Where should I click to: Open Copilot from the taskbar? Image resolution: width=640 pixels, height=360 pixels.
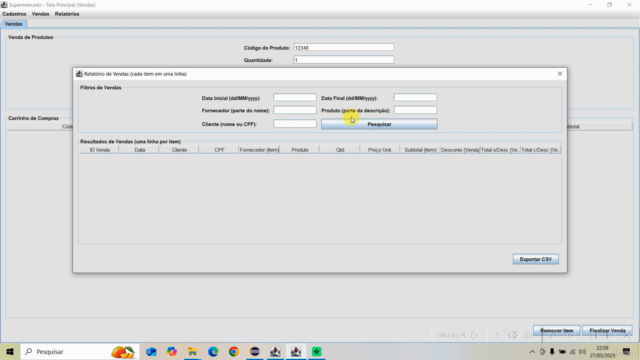click(x=172, y=351)
